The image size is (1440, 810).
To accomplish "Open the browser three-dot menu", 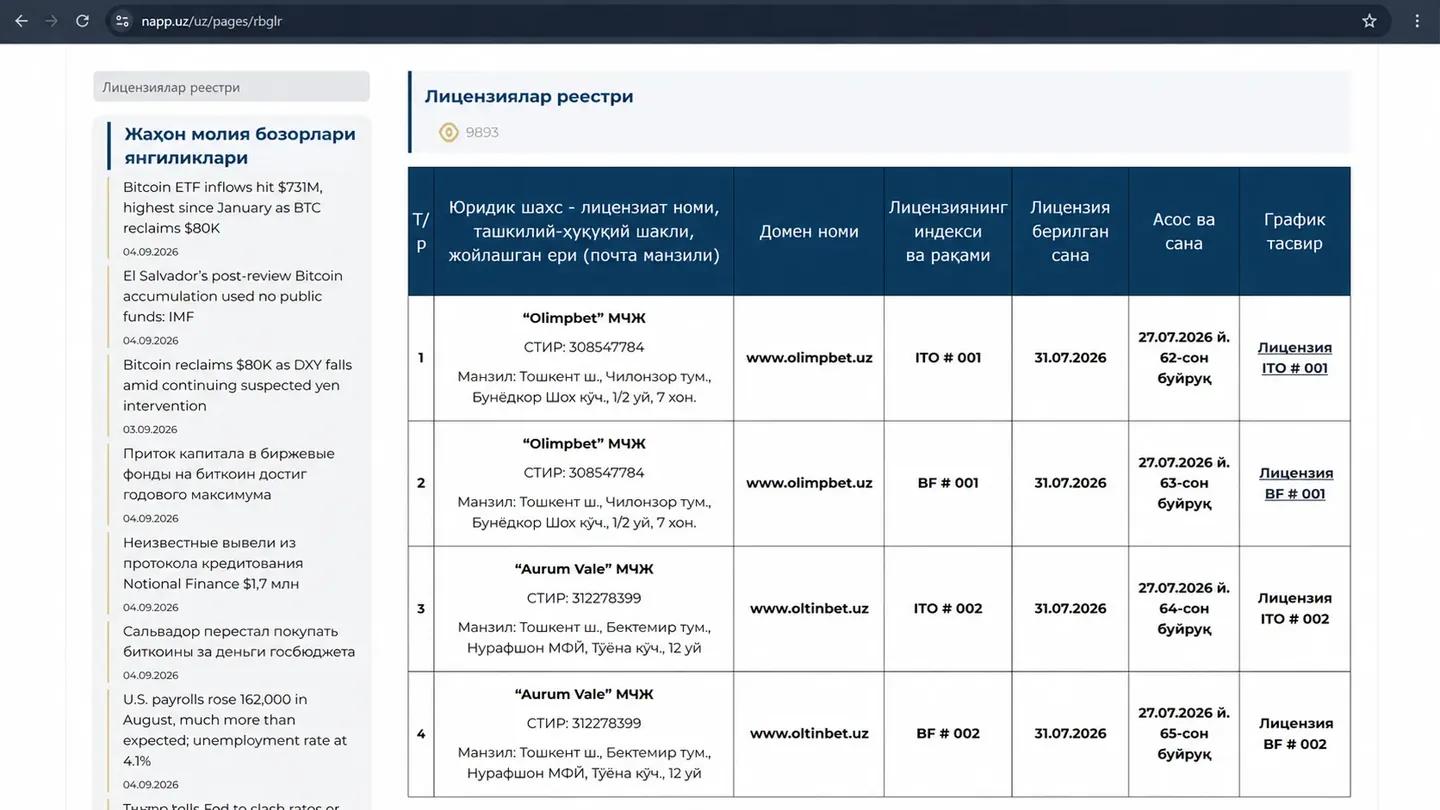I will click(x=1417, y=21).
